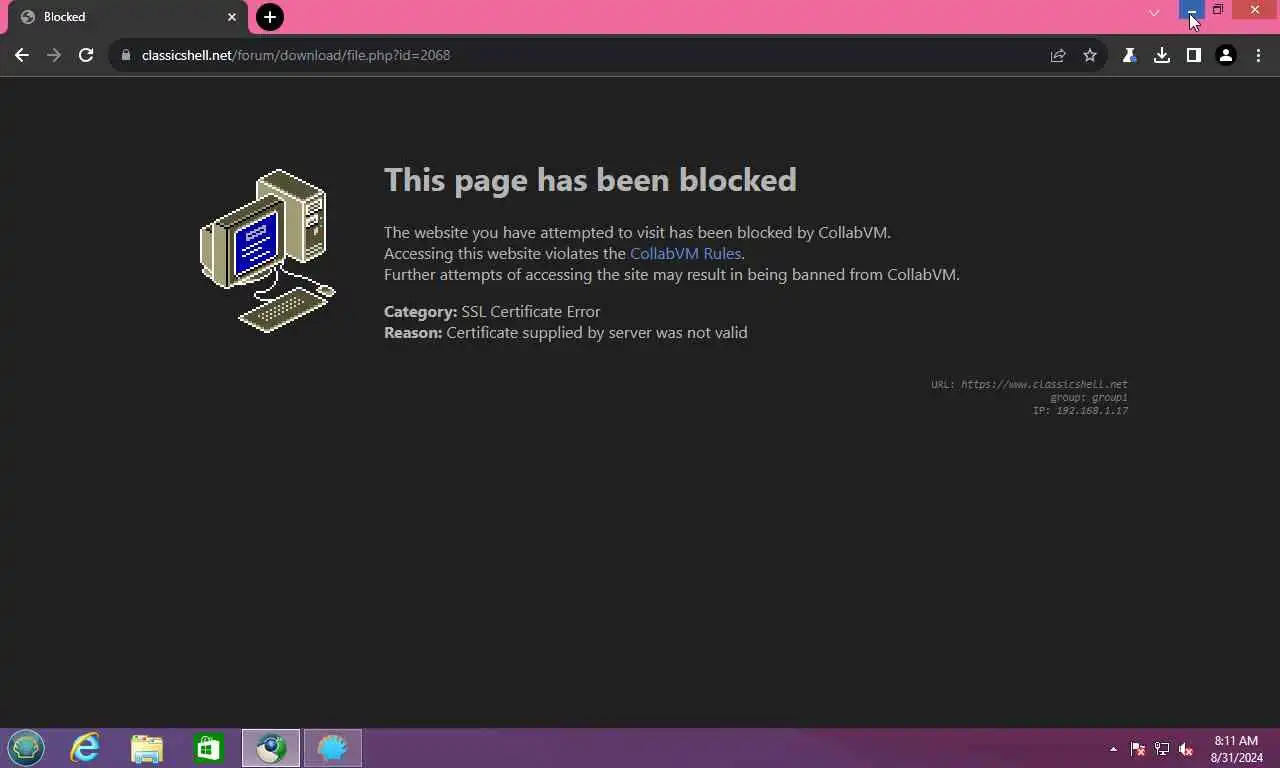Show hidden system tray icons
The height and width of the screenshot is (768, 1280).
[1113, 749]
